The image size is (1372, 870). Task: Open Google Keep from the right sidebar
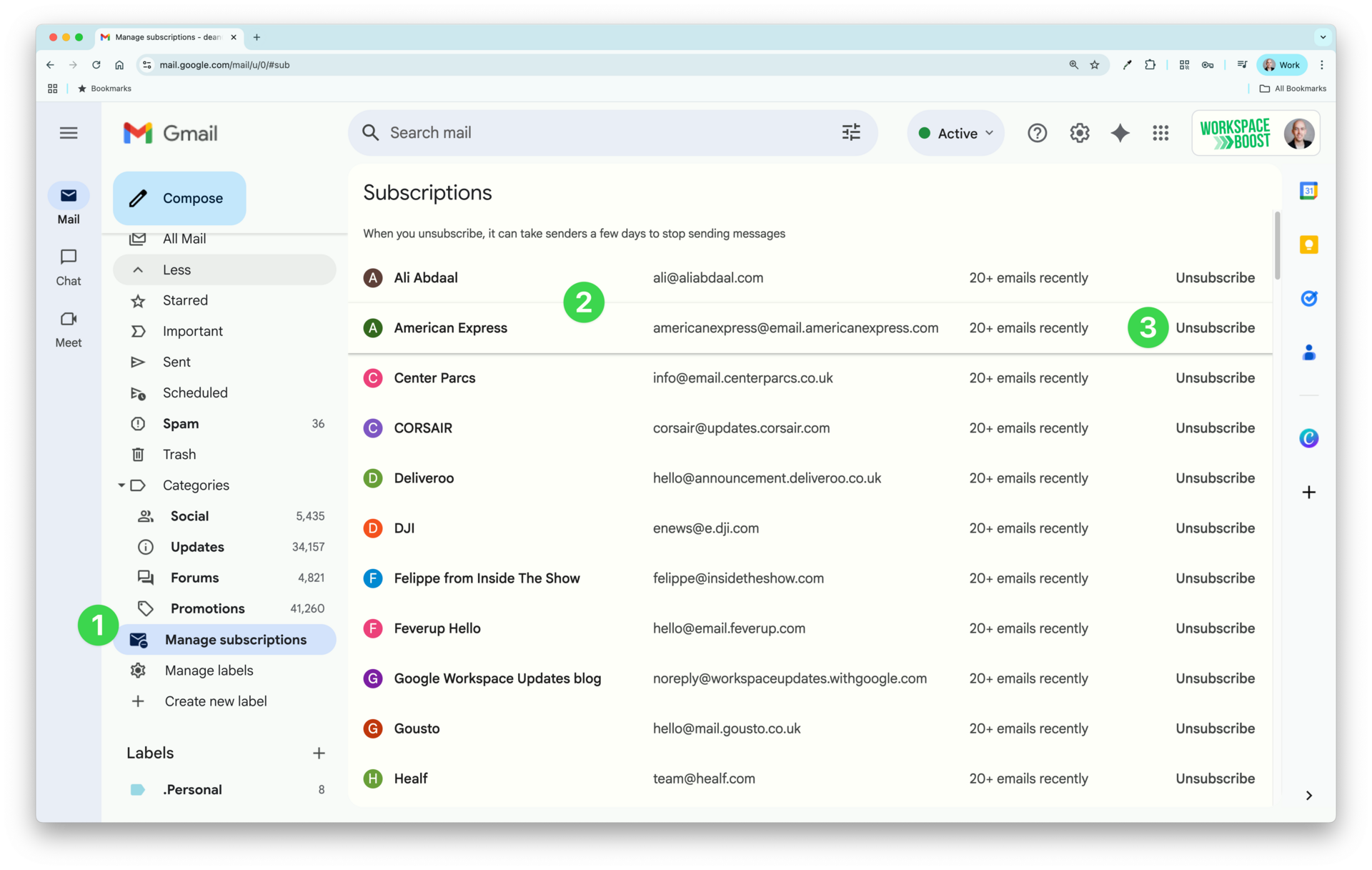[1309, 244]
